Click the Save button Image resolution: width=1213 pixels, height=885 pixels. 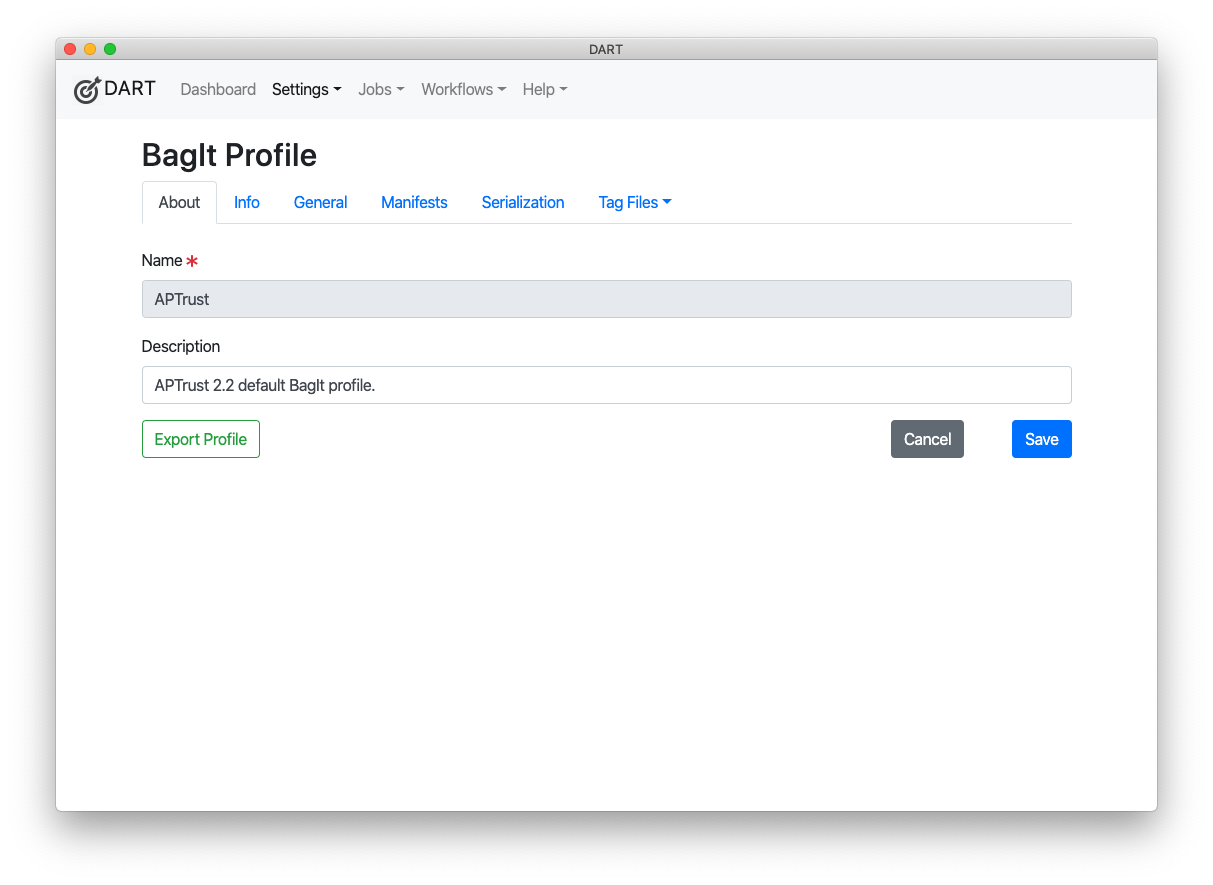tap(1041, 439)
